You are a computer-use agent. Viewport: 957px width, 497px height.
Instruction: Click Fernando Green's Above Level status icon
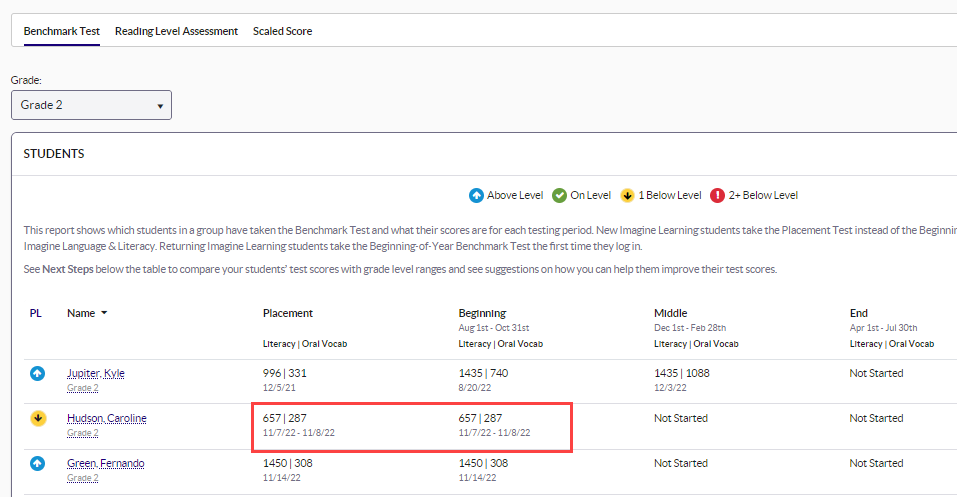coord(37,464)
